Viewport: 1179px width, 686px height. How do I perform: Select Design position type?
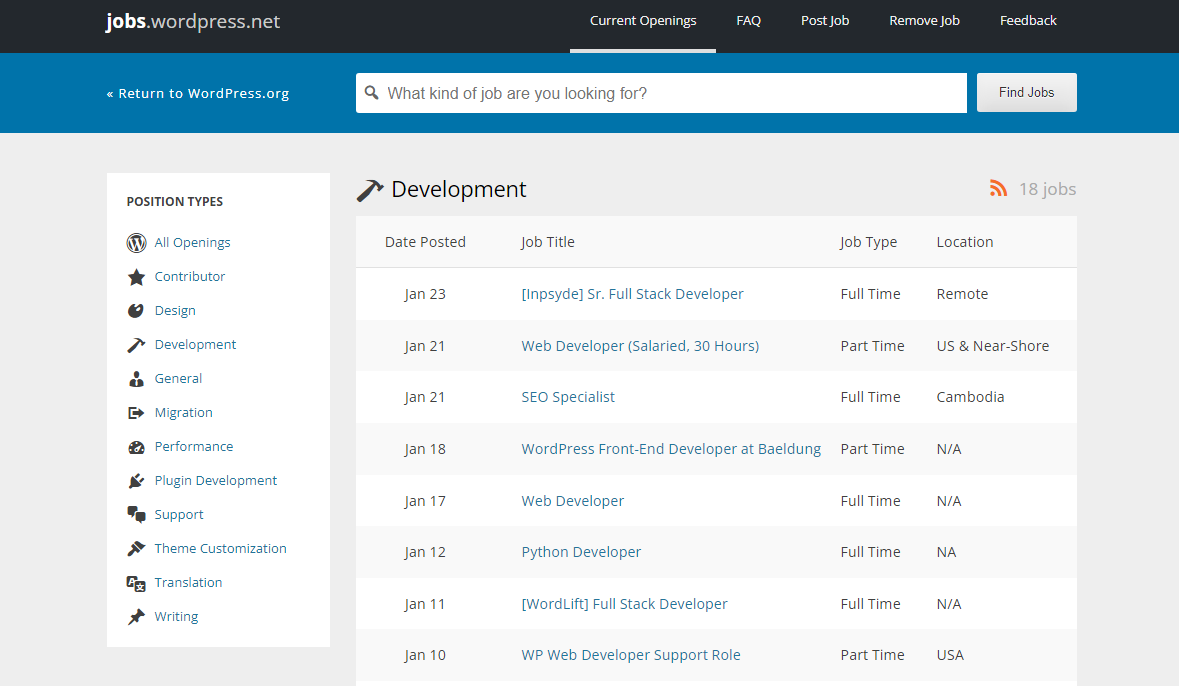174,310
